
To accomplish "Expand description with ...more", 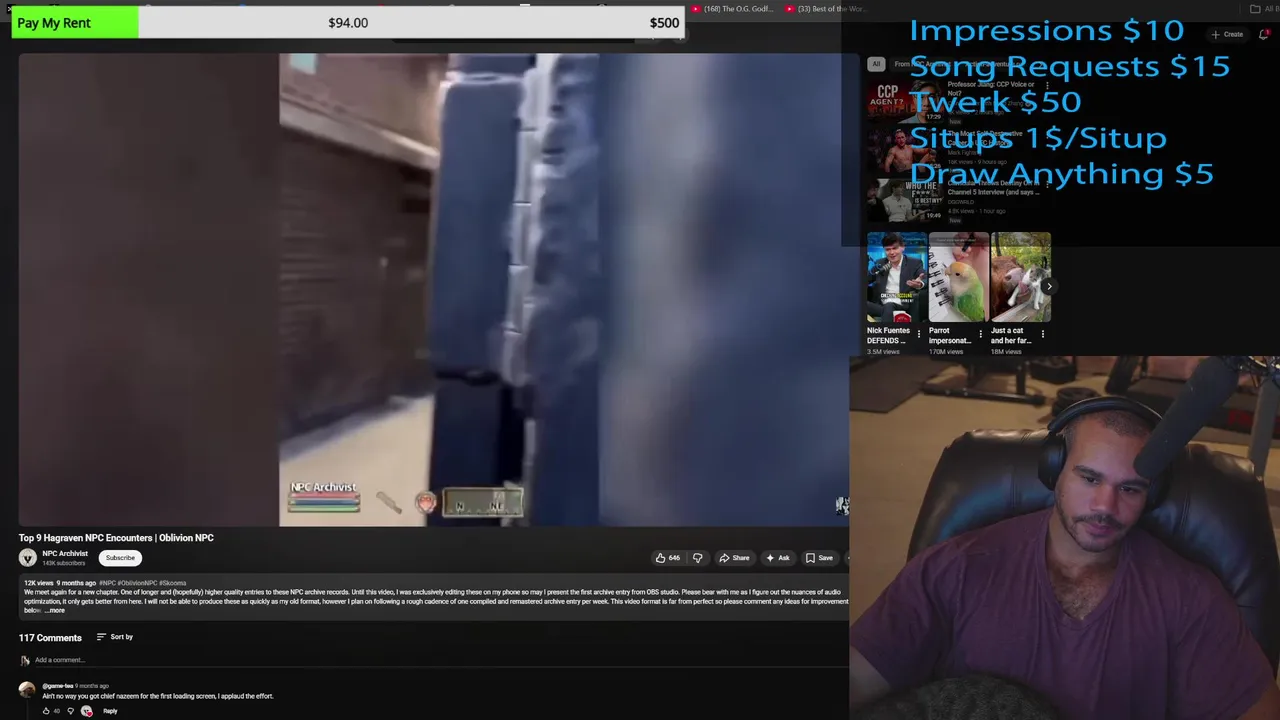I will [56, 610].
